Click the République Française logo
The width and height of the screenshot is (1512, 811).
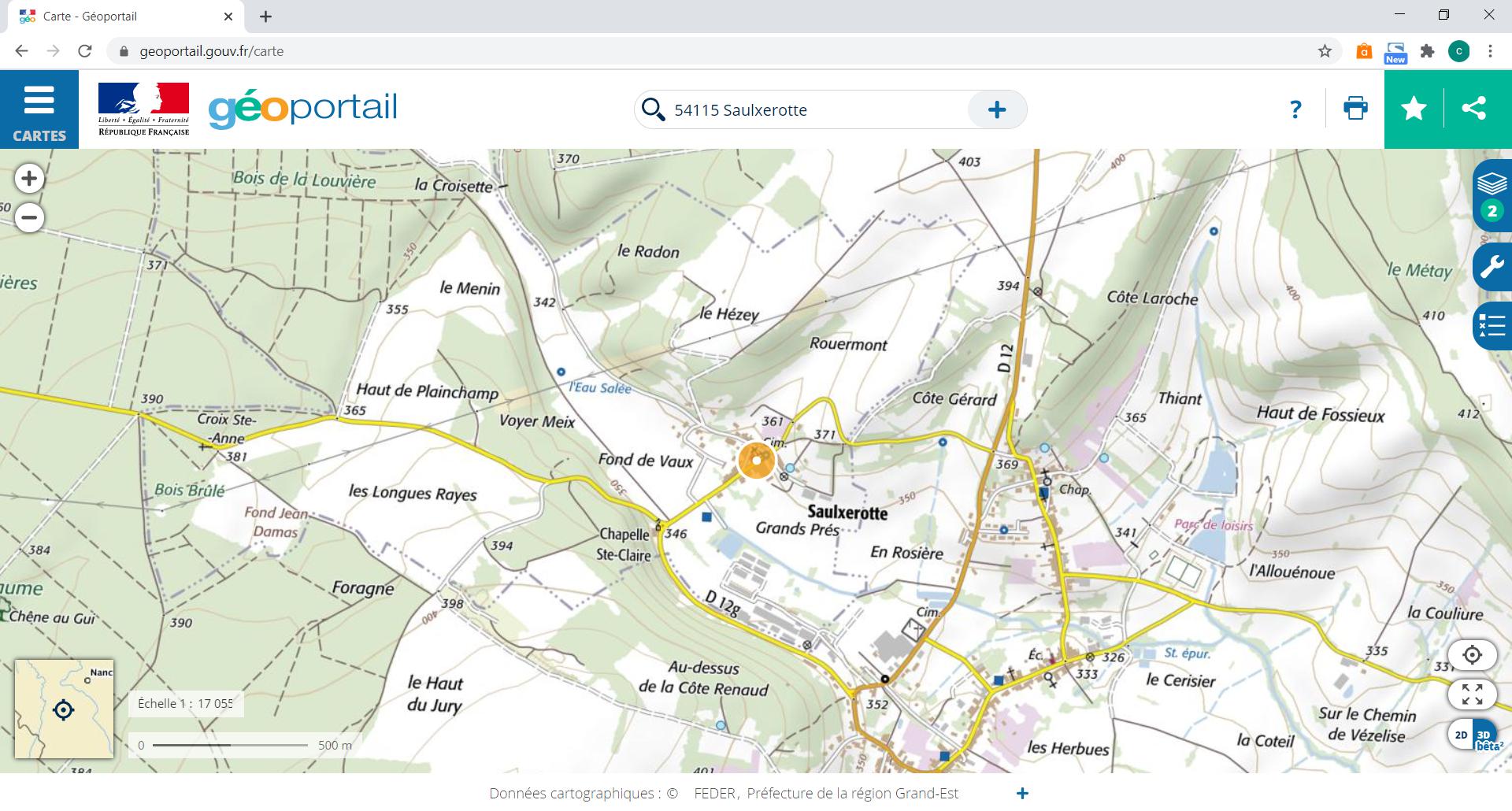click(143, 109)
